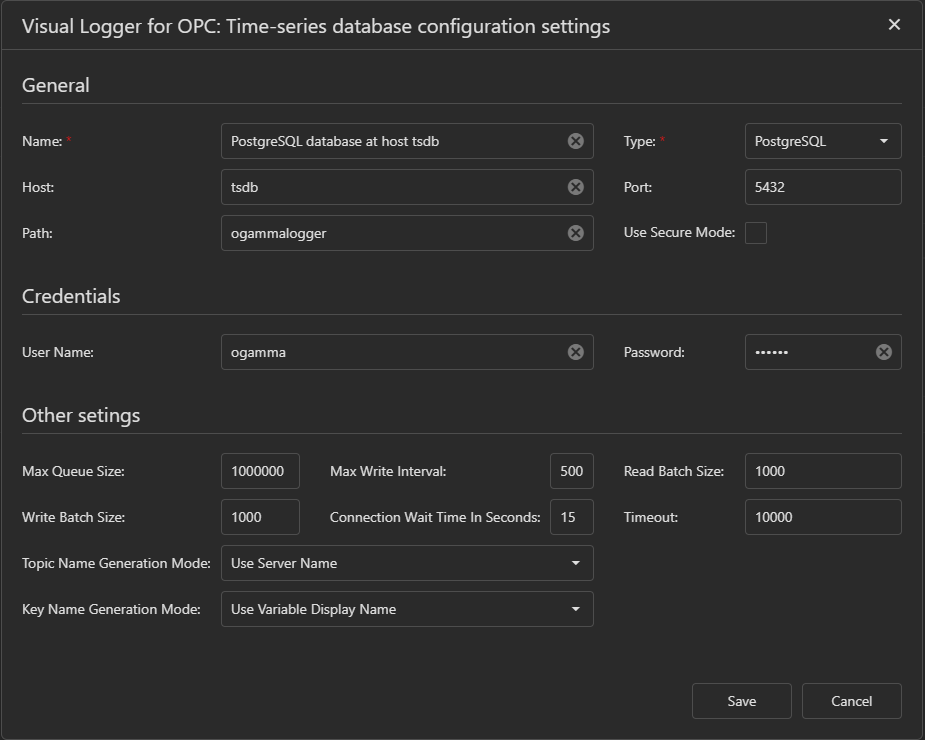Enable the Use Secure Mode checkbox
This screenshot has width=925, height=740.
point(756,233)
